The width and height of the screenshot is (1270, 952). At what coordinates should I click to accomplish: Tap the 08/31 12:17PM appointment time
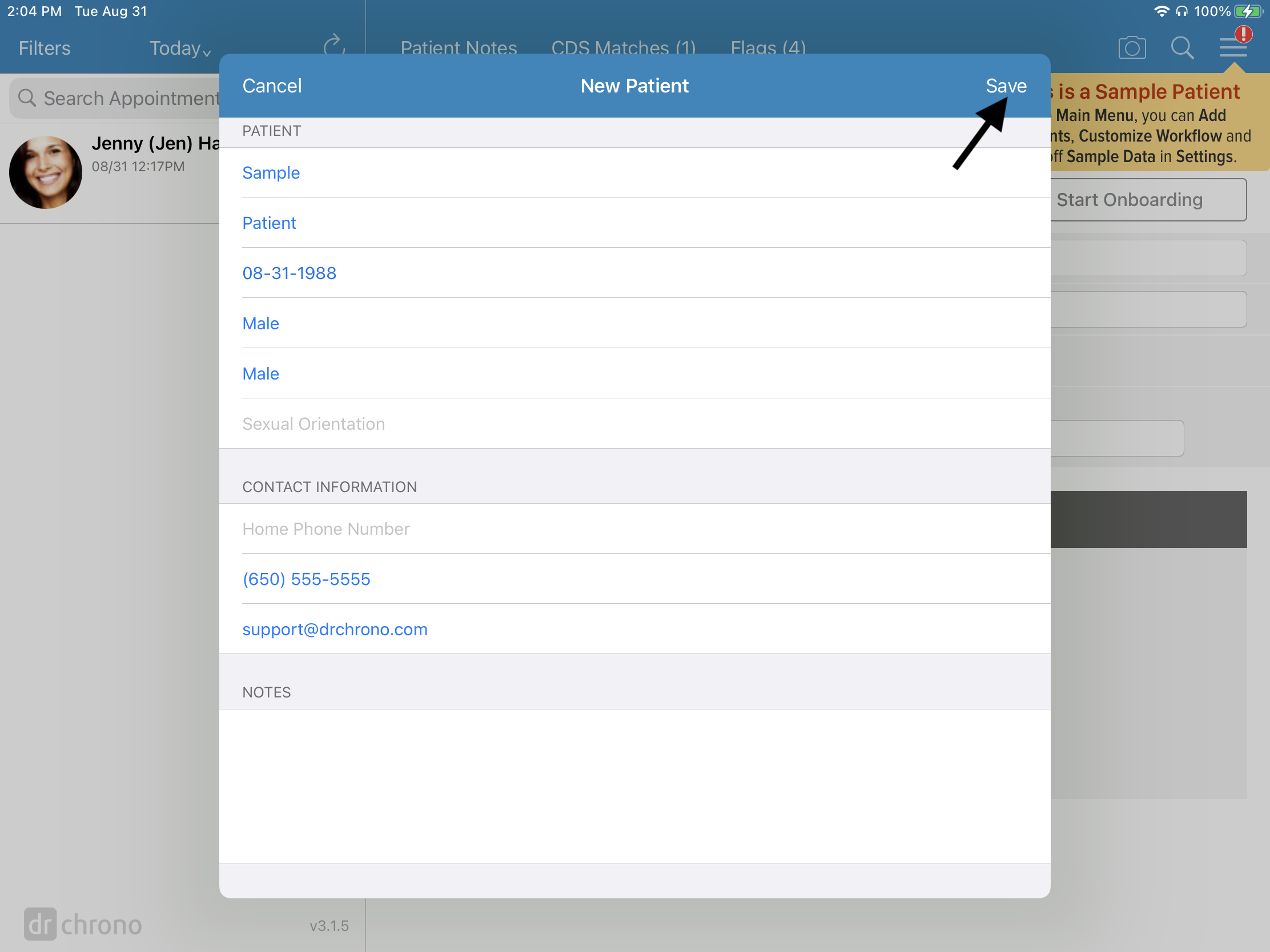pyautogui.click(x=138, y=167)
